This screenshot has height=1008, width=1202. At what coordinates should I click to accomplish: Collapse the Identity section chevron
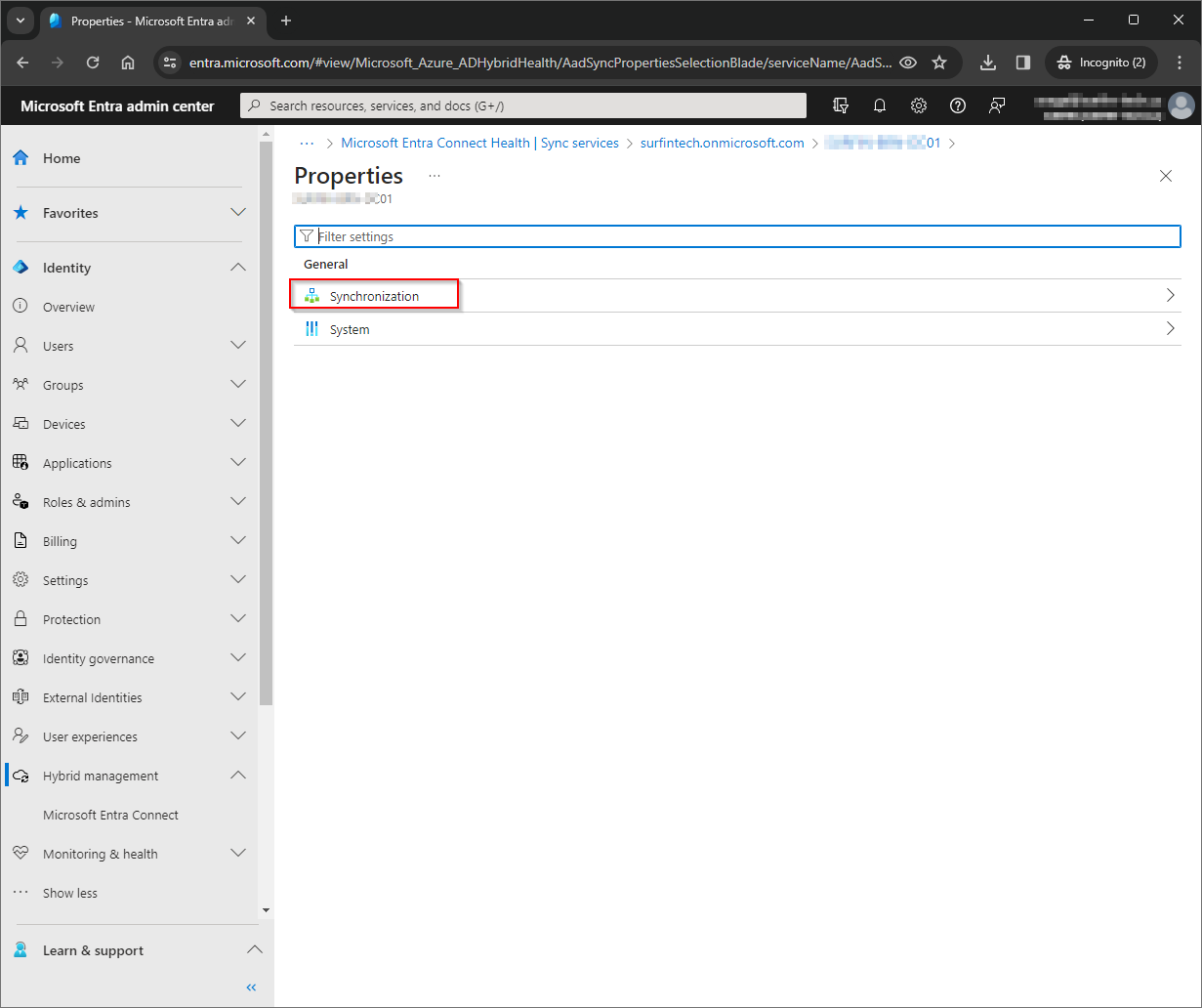tap(238, 268)
